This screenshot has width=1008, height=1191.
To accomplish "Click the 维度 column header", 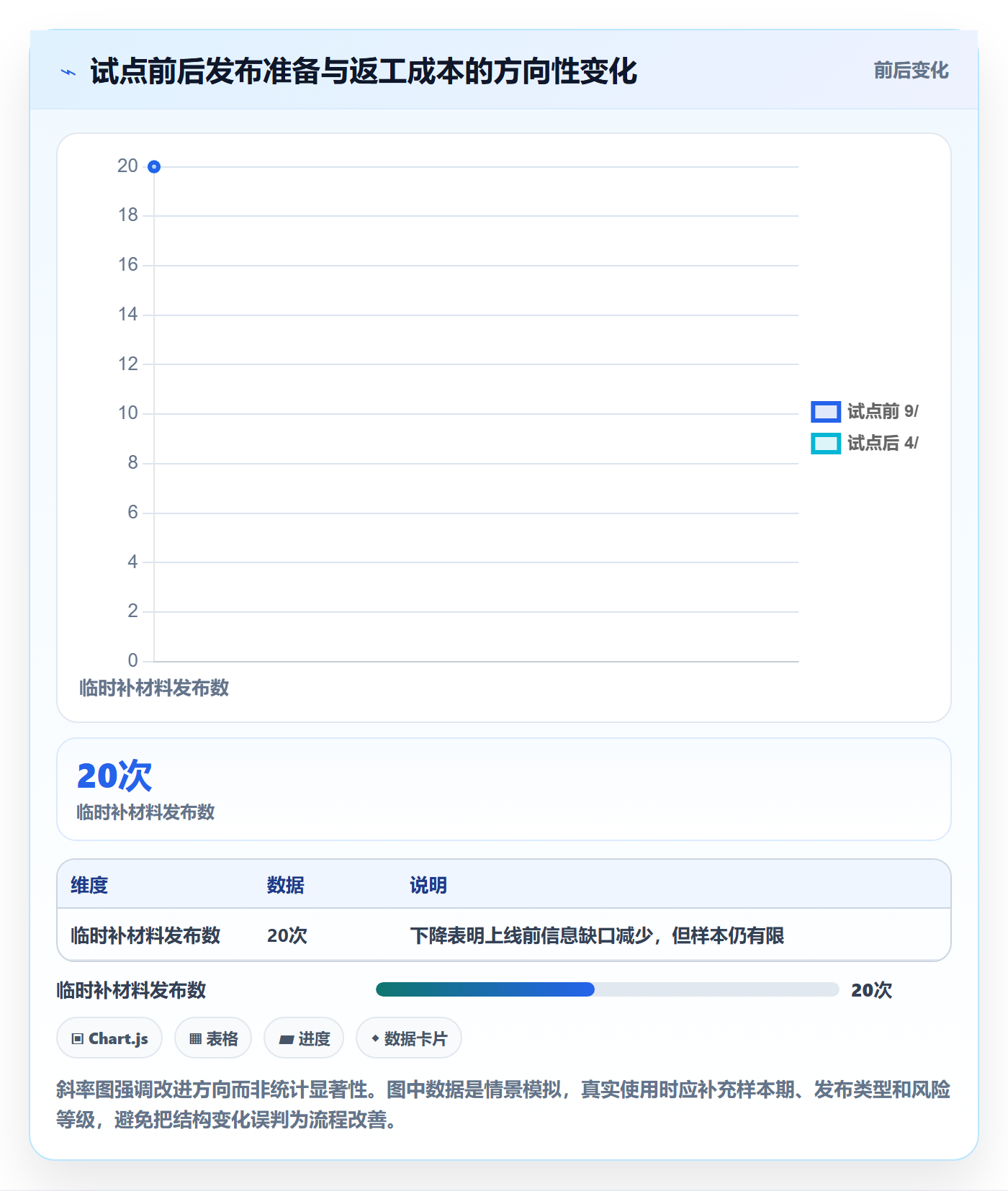I will point(89,885).
